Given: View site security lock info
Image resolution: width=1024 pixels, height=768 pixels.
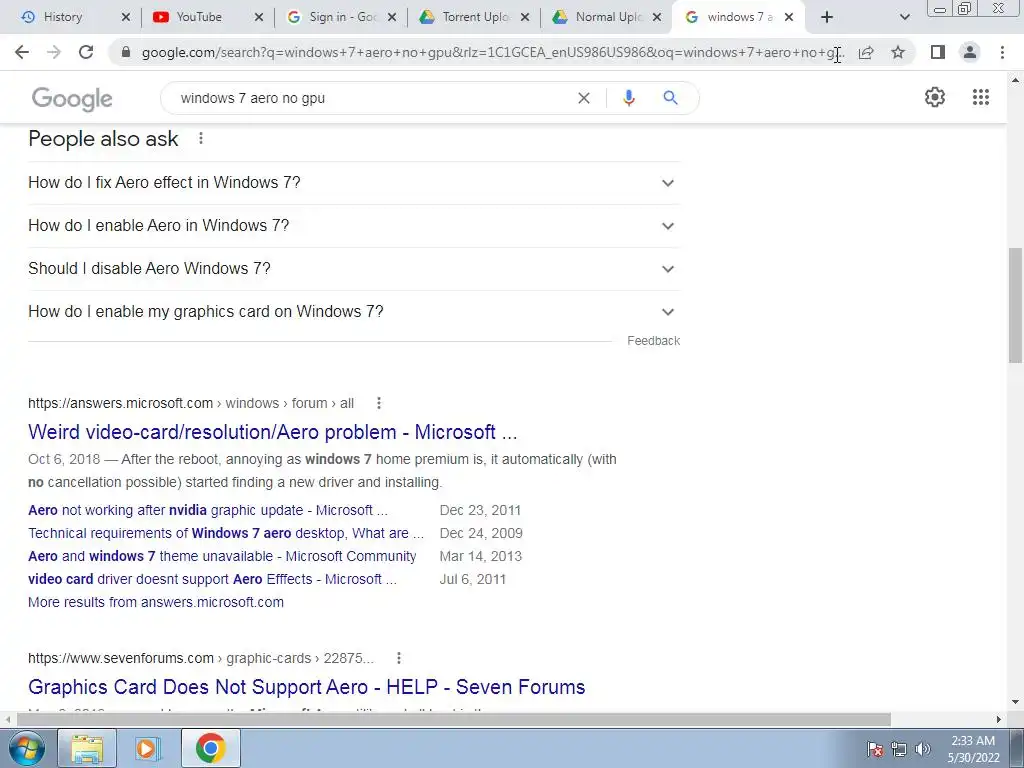Looking at the screenshot, I should pyautogui.click(x=126, y=52).
